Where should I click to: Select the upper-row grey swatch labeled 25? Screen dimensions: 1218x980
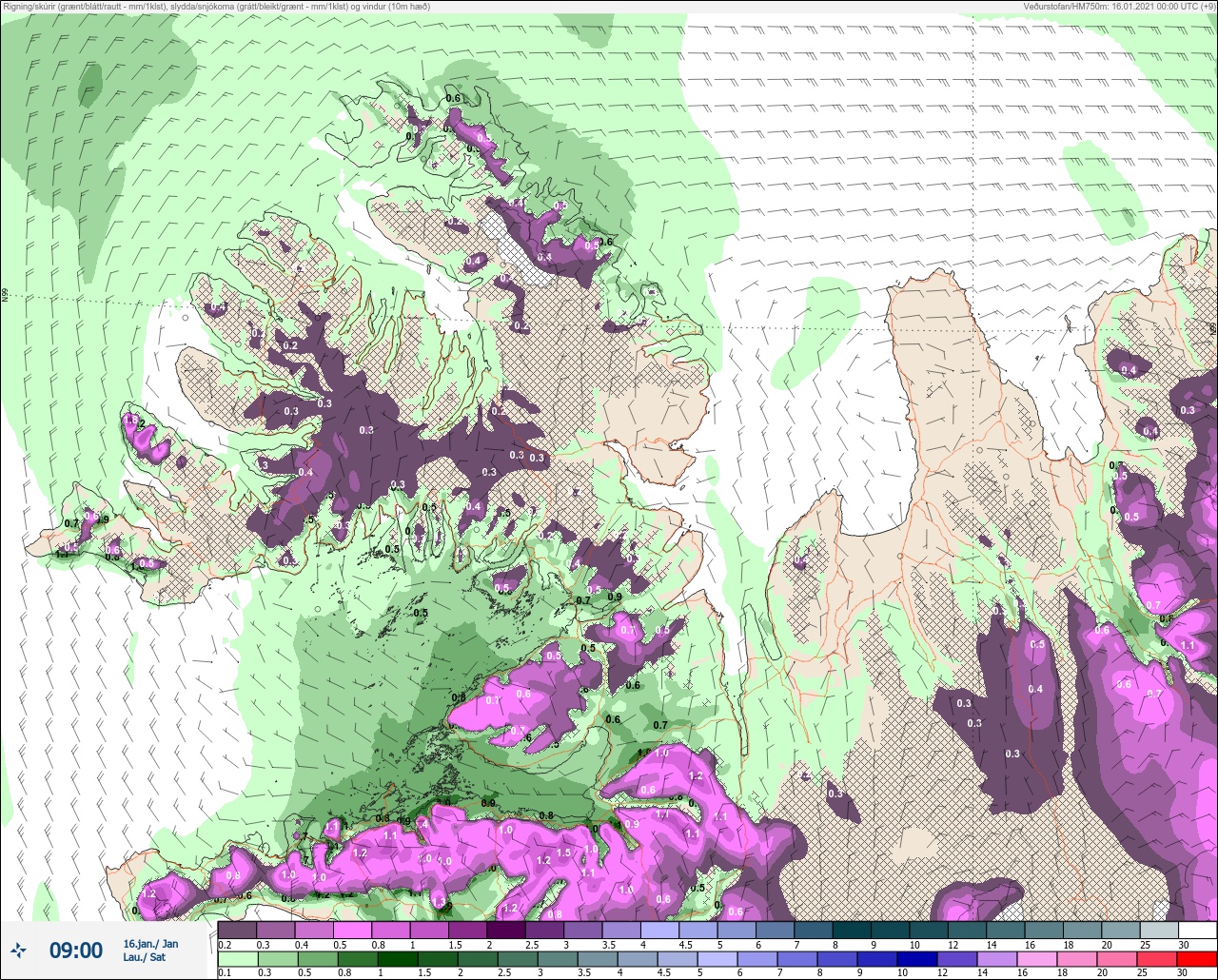pos(1159,930)
